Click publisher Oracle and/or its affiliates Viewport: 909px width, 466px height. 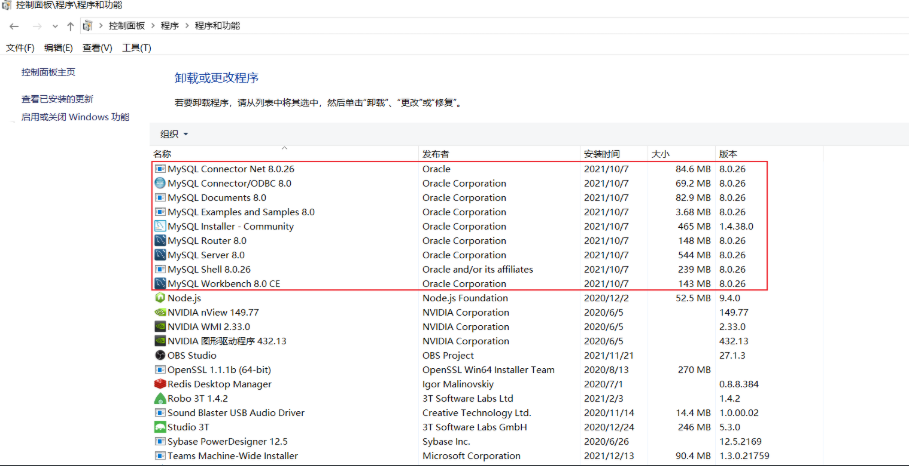[478, 270]
